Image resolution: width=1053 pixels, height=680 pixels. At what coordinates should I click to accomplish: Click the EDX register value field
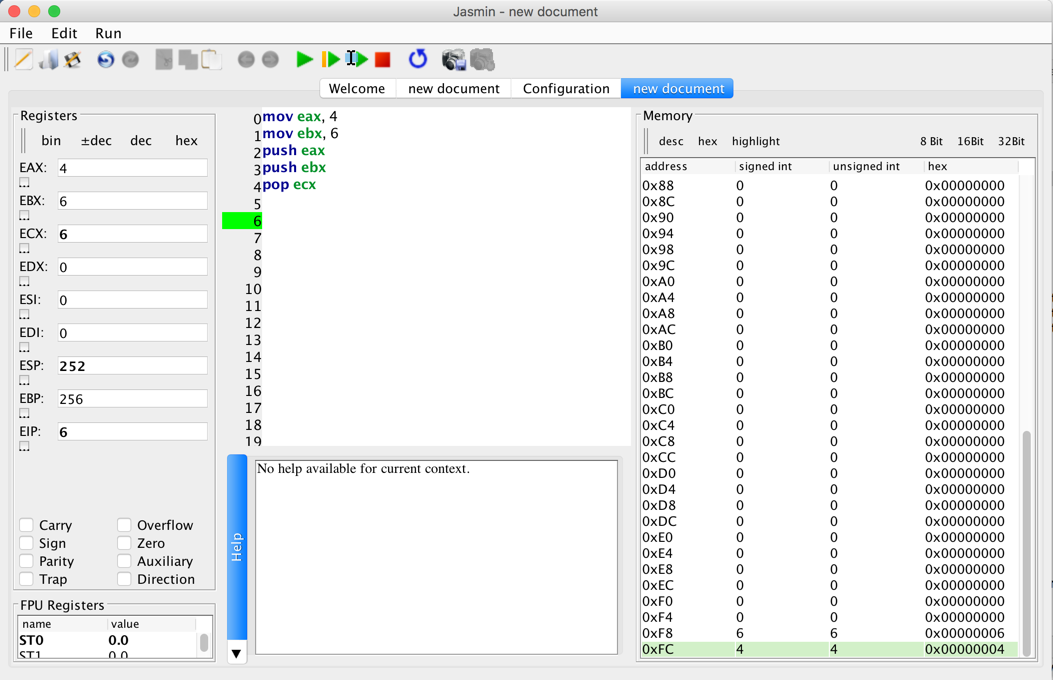tap(132, 267)
